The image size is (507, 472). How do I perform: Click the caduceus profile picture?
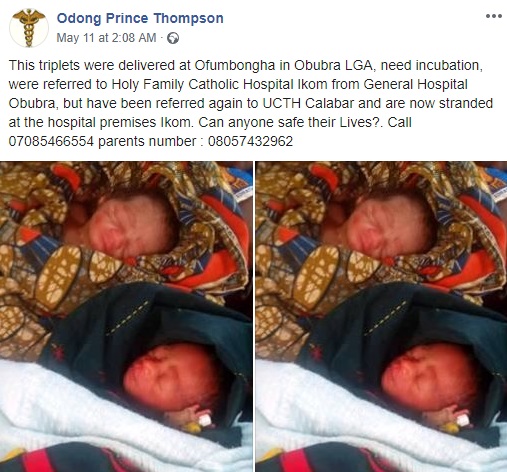[x=29, y=28]
